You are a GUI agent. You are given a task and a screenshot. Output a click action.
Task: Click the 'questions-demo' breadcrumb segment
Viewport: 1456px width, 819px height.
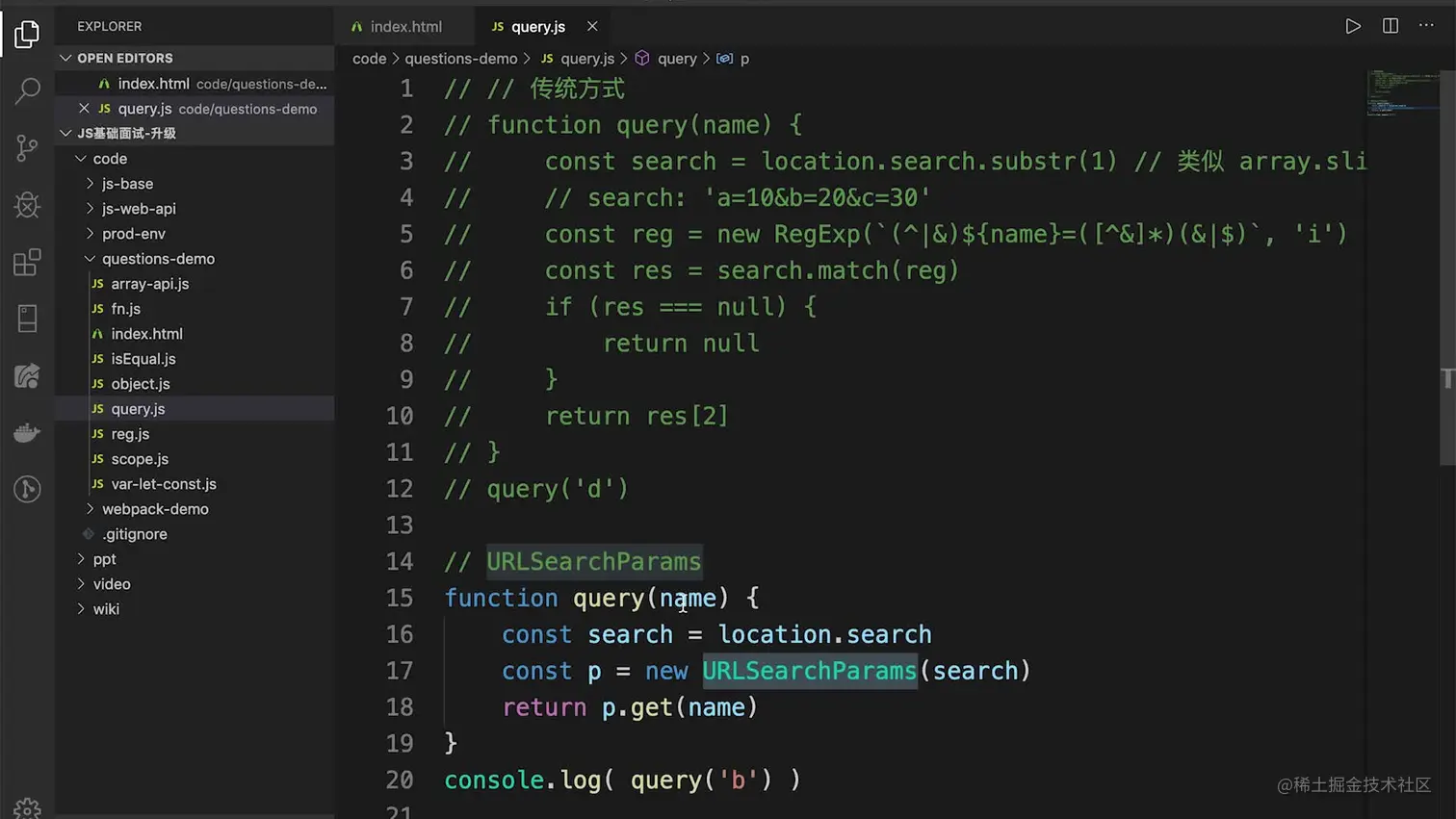click(460, 59)
